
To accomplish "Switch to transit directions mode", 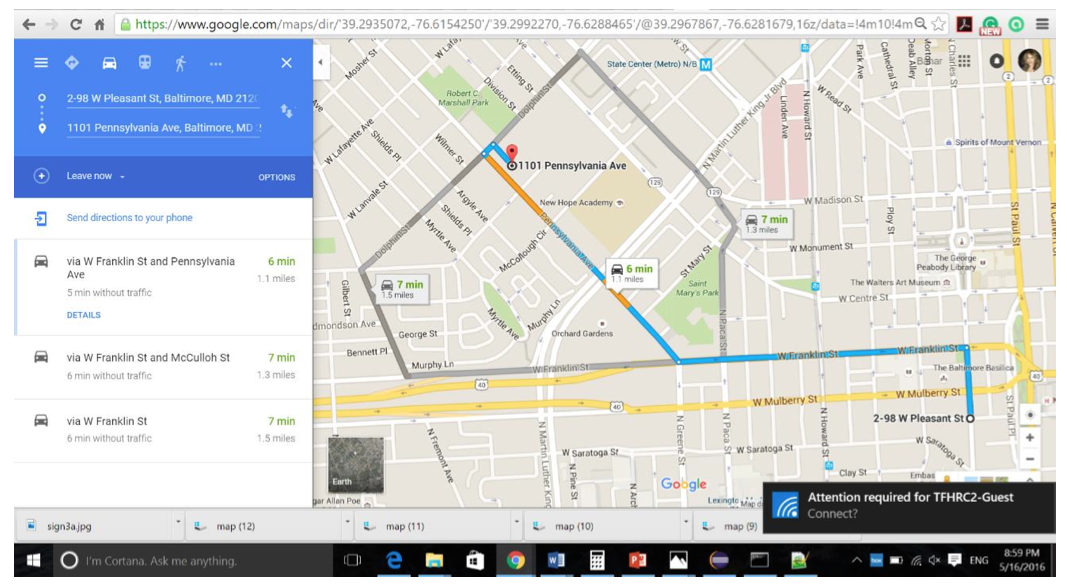I will click(x=145, y=63).
